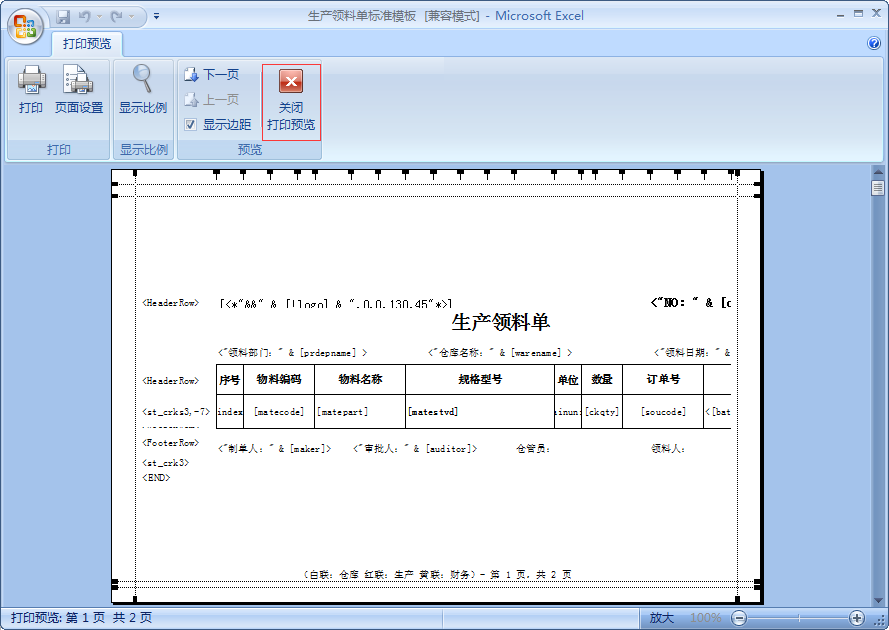Click the <END> marker in preview
Screen dimensions: 889x630
point(156,477)
